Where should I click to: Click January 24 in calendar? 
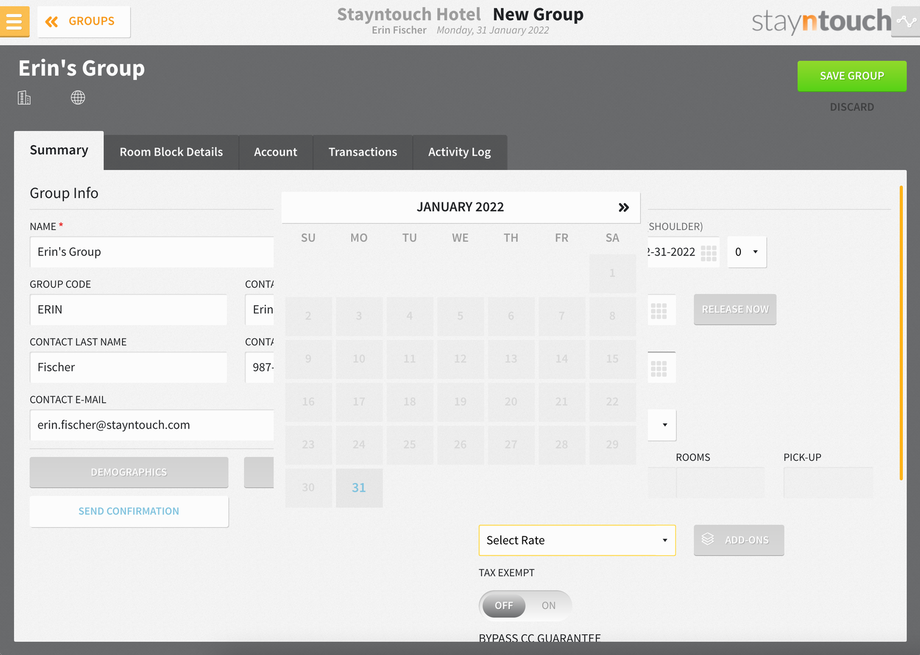pos(358,444)
